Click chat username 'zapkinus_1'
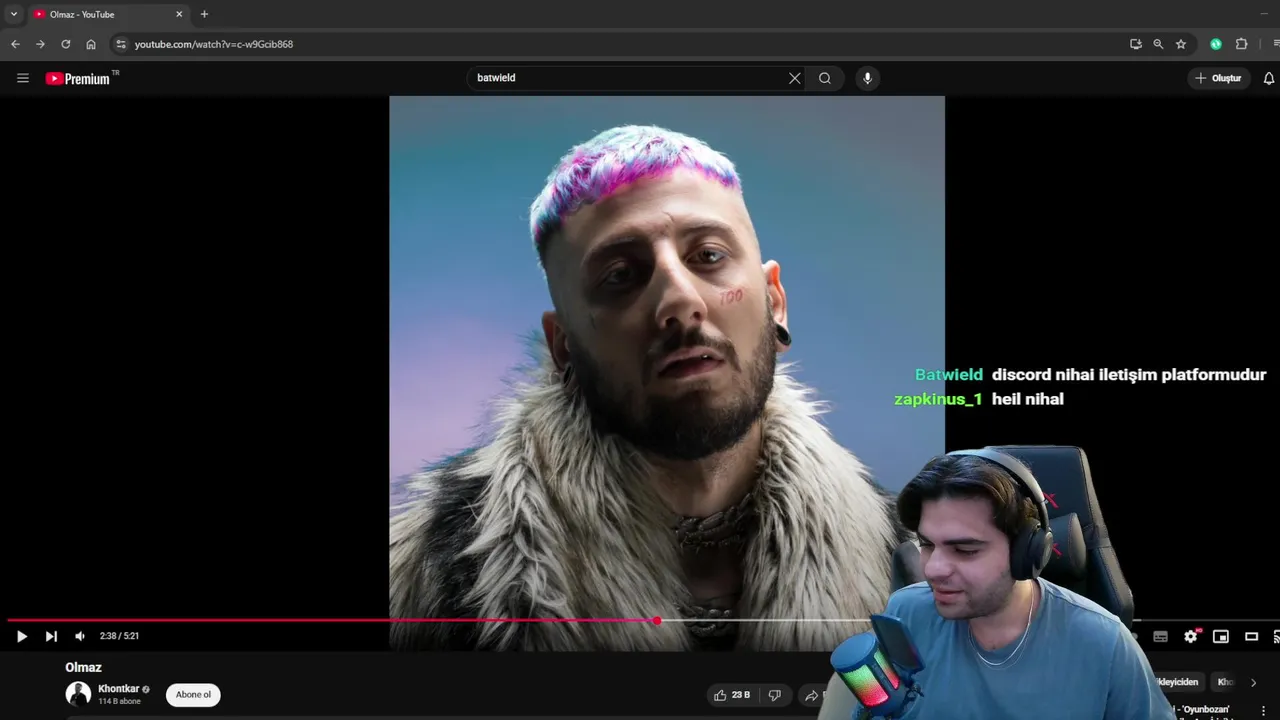This screenshot has width=1280, height=720. point(938,399)
